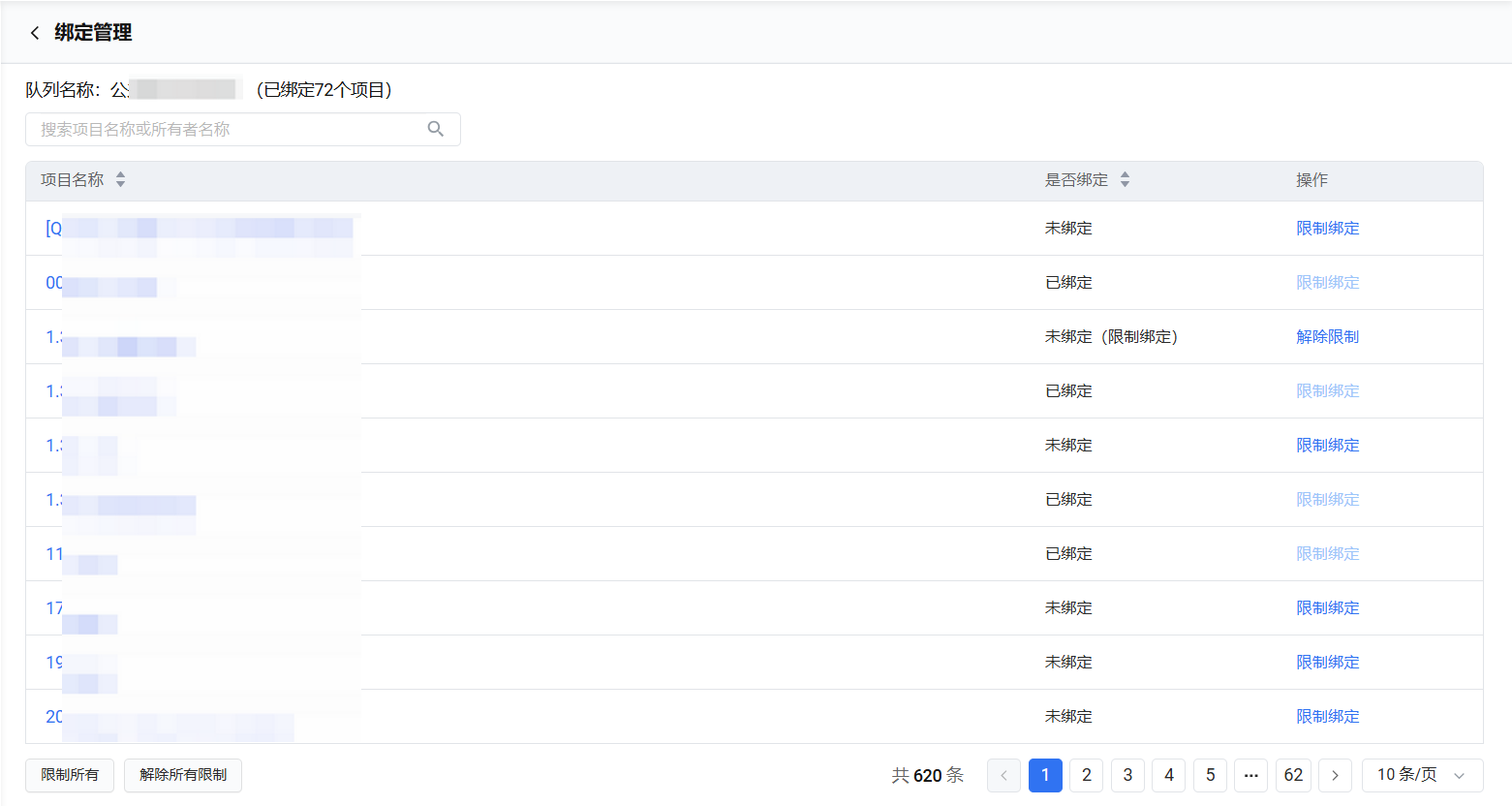Select the 未绑定 status of project 20

tap(1068, 717)
